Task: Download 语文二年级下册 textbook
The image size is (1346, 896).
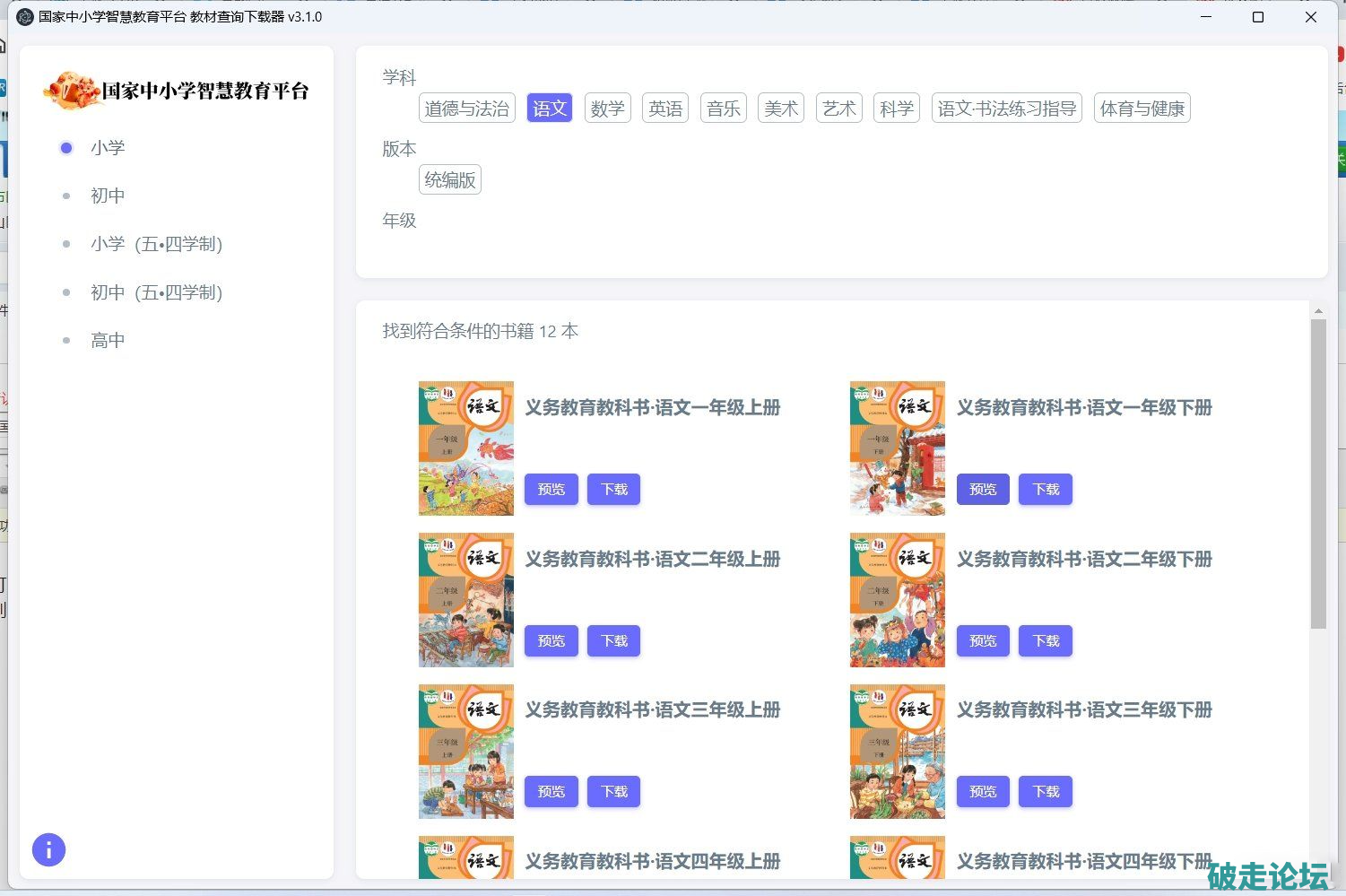Action: click(1045, 641)
